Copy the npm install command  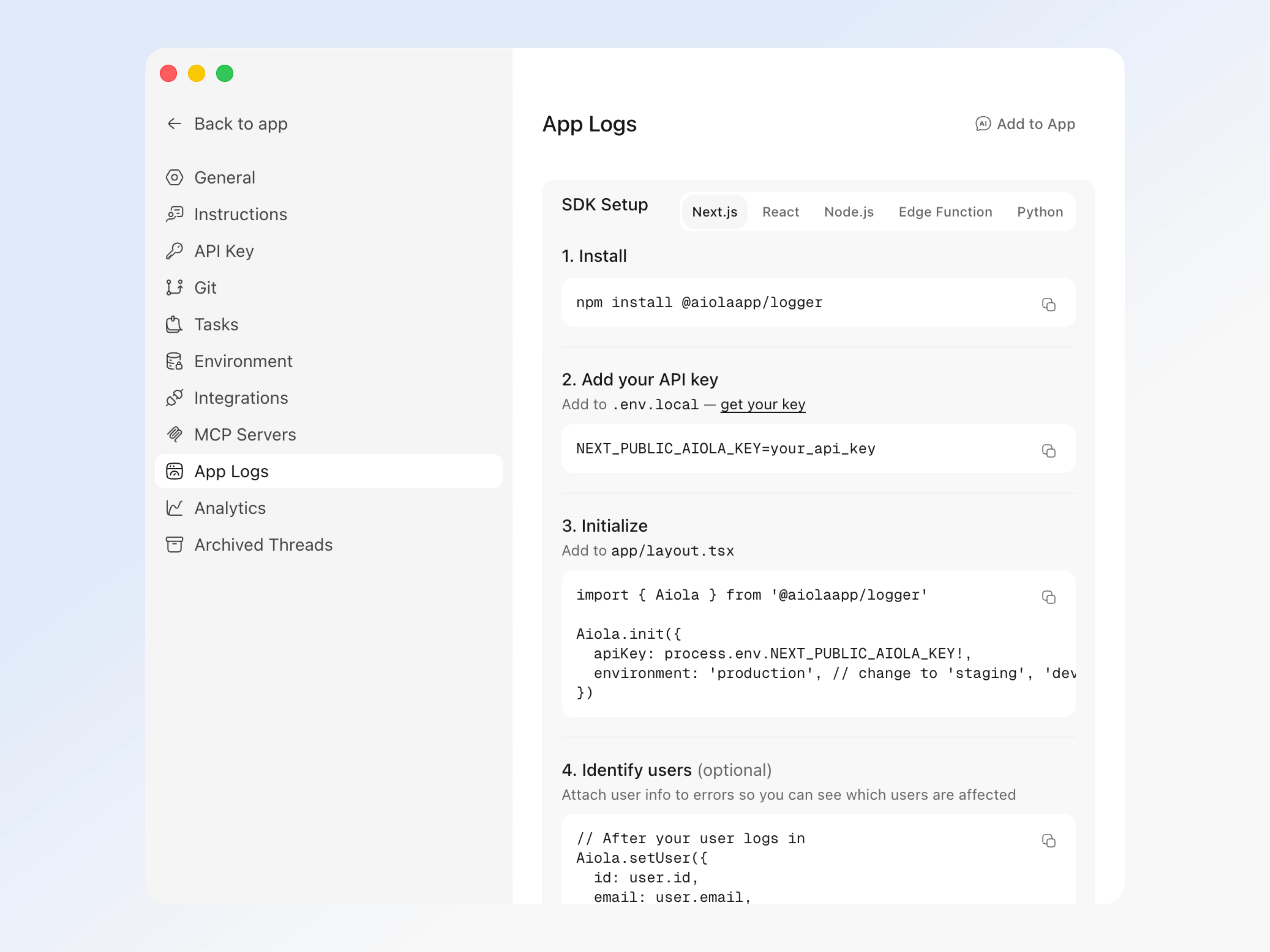1048,305
